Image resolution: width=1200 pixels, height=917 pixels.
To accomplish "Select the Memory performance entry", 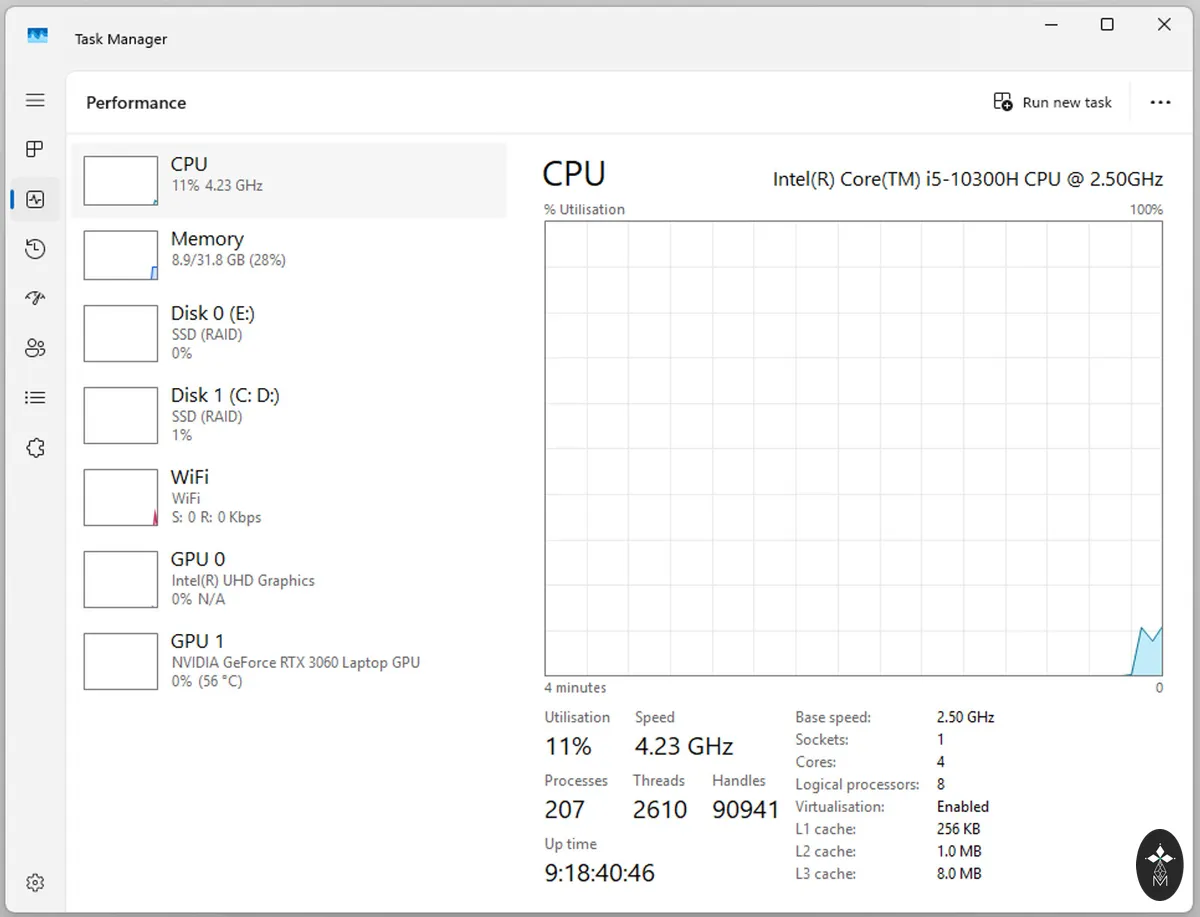I will pos(289,255).
